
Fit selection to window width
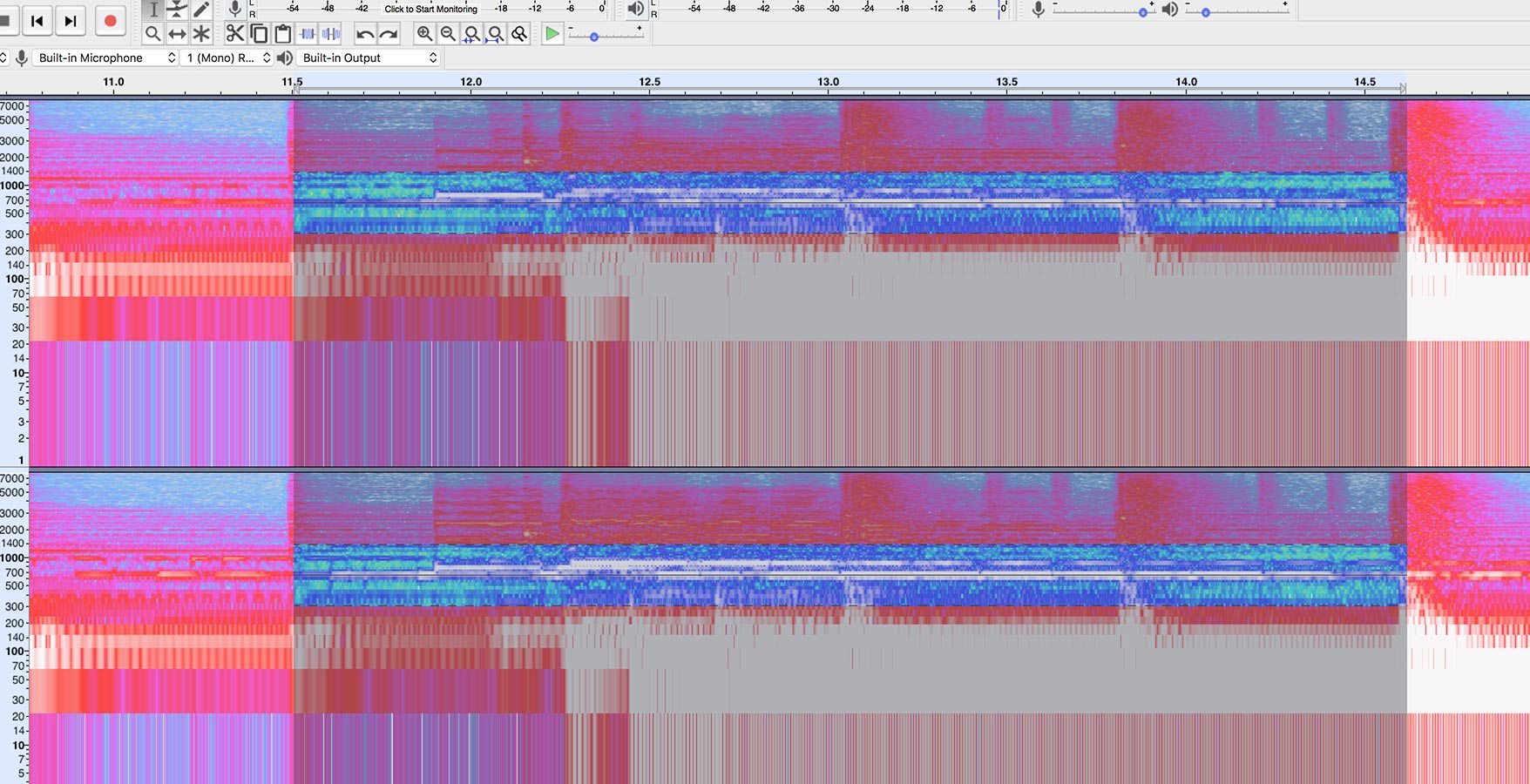(x=471, y=34)
